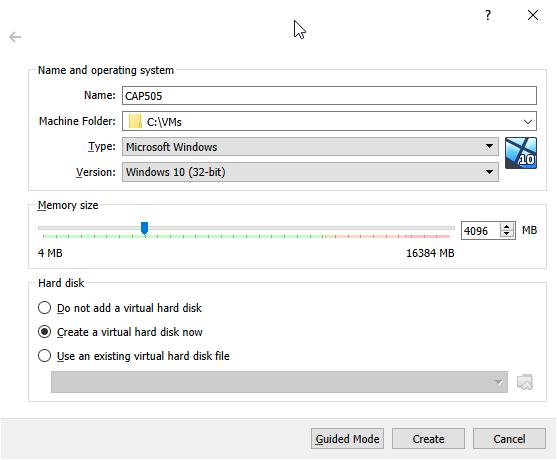The width and height of the screenshot is (557, 460).
Task: Increase memory with the spinner up arrow
Action: (x=507, y=226)
